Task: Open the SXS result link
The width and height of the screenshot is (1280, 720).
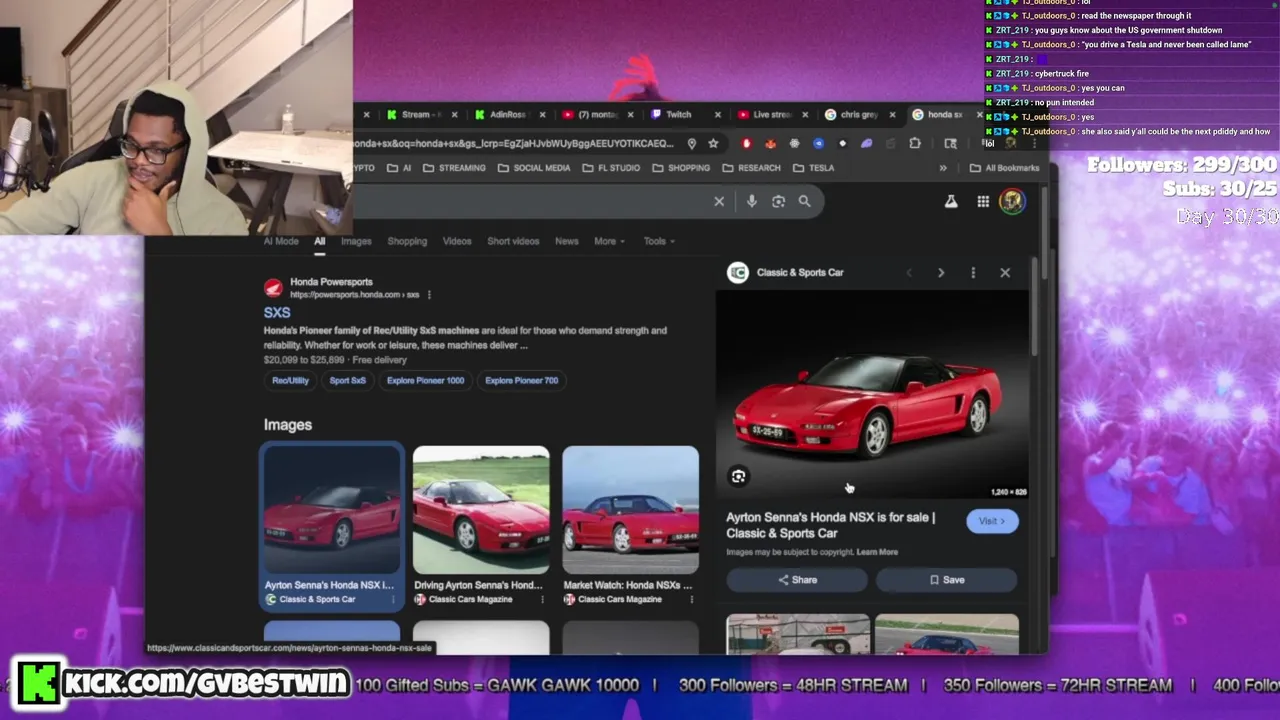Action: 277,313
